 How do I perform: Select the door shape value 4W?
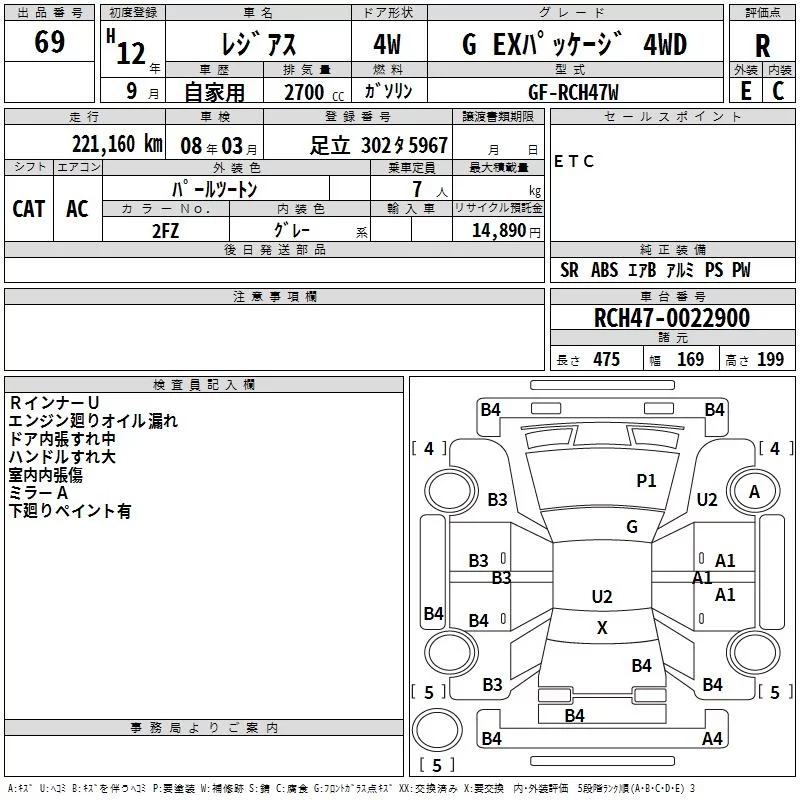tap(387, 44)
